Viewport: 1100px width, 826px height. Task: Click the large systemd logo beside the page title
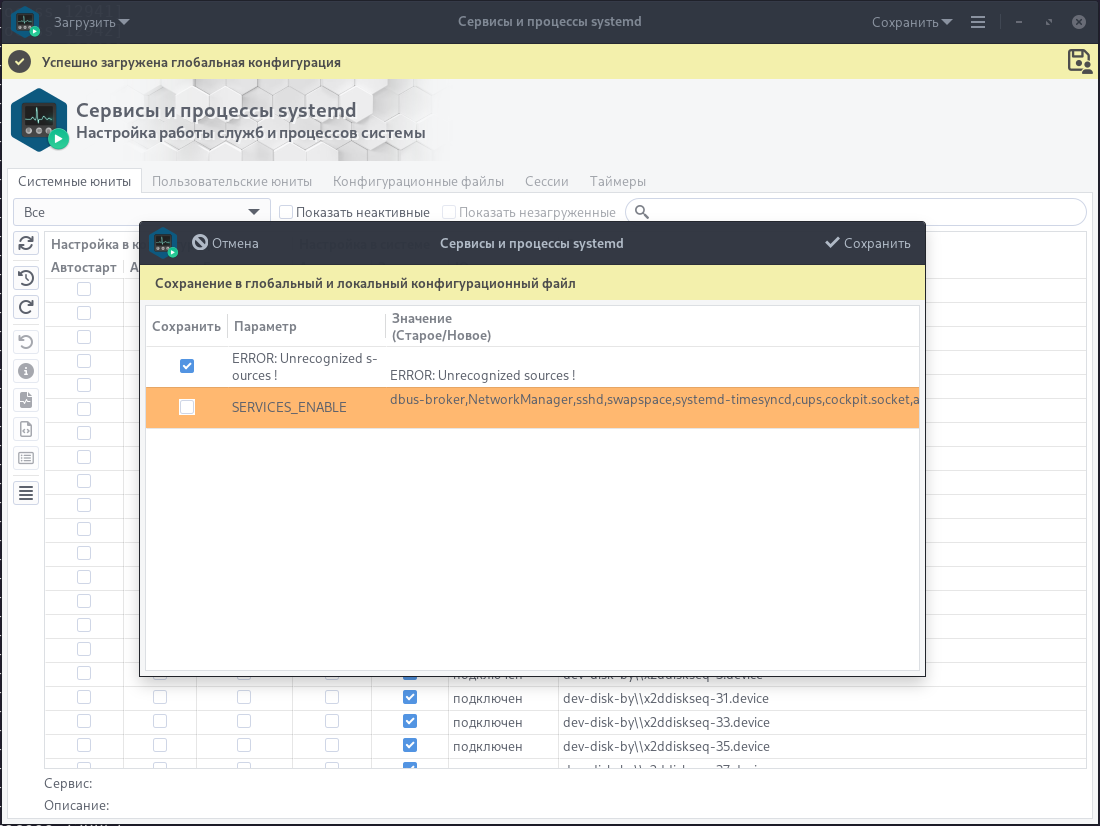[x=40, y=119]
